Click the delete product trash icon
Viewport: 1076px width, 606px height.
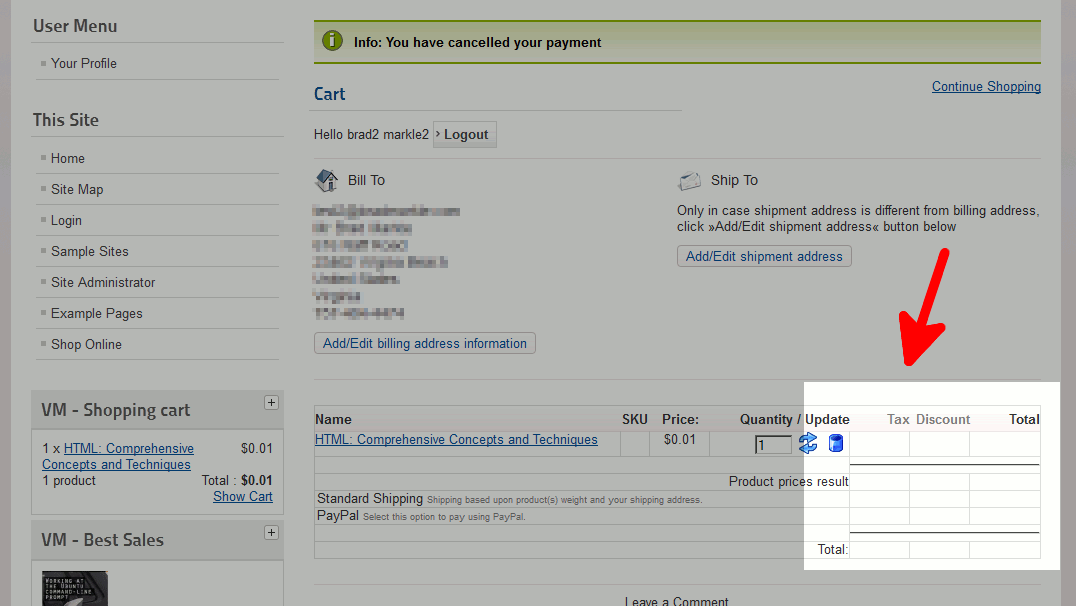pos(836,443)
